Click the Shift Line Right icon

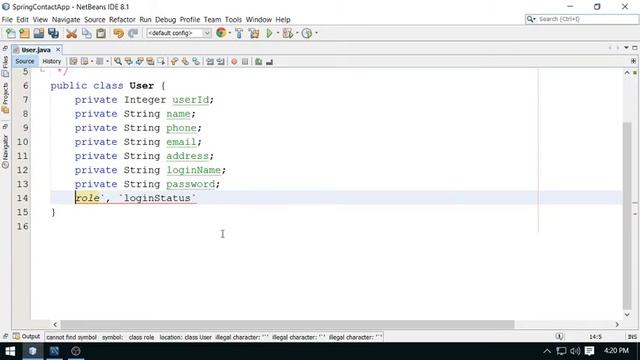click(221, 62)
